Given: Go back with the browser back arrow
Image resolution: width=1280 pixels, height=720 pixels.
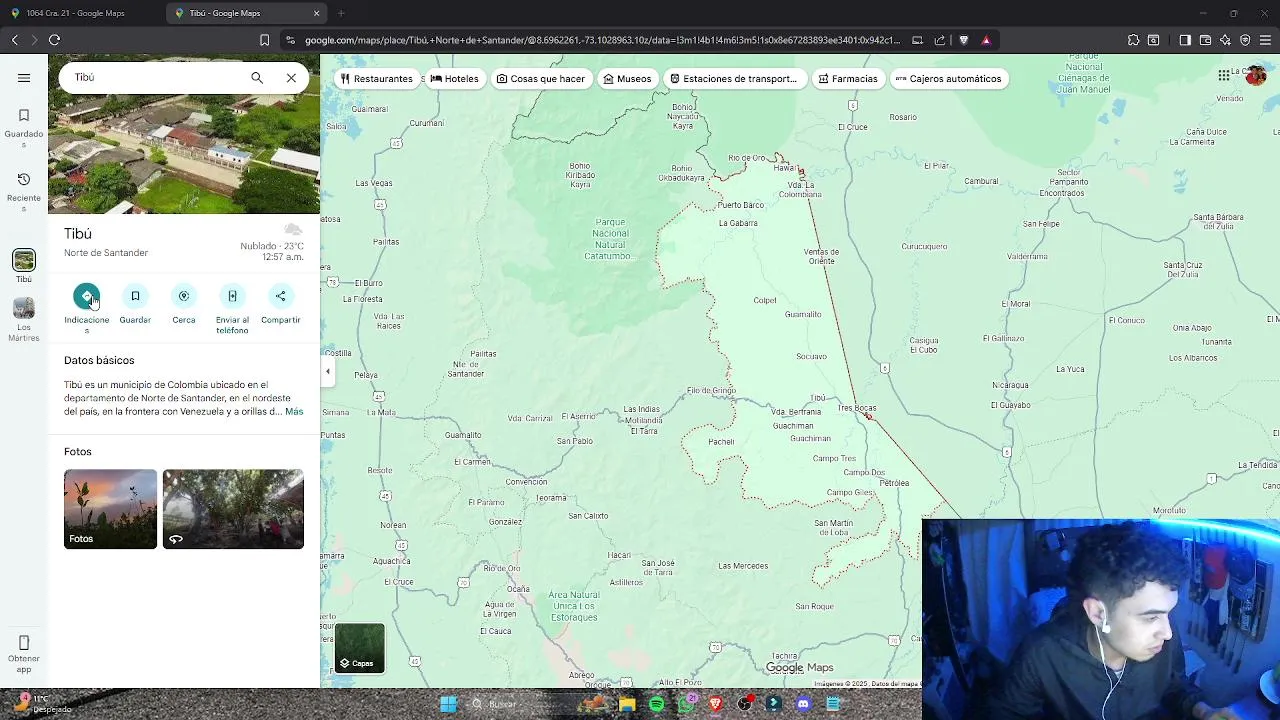Looking at the screenshot, I should (x=15, y=40).
